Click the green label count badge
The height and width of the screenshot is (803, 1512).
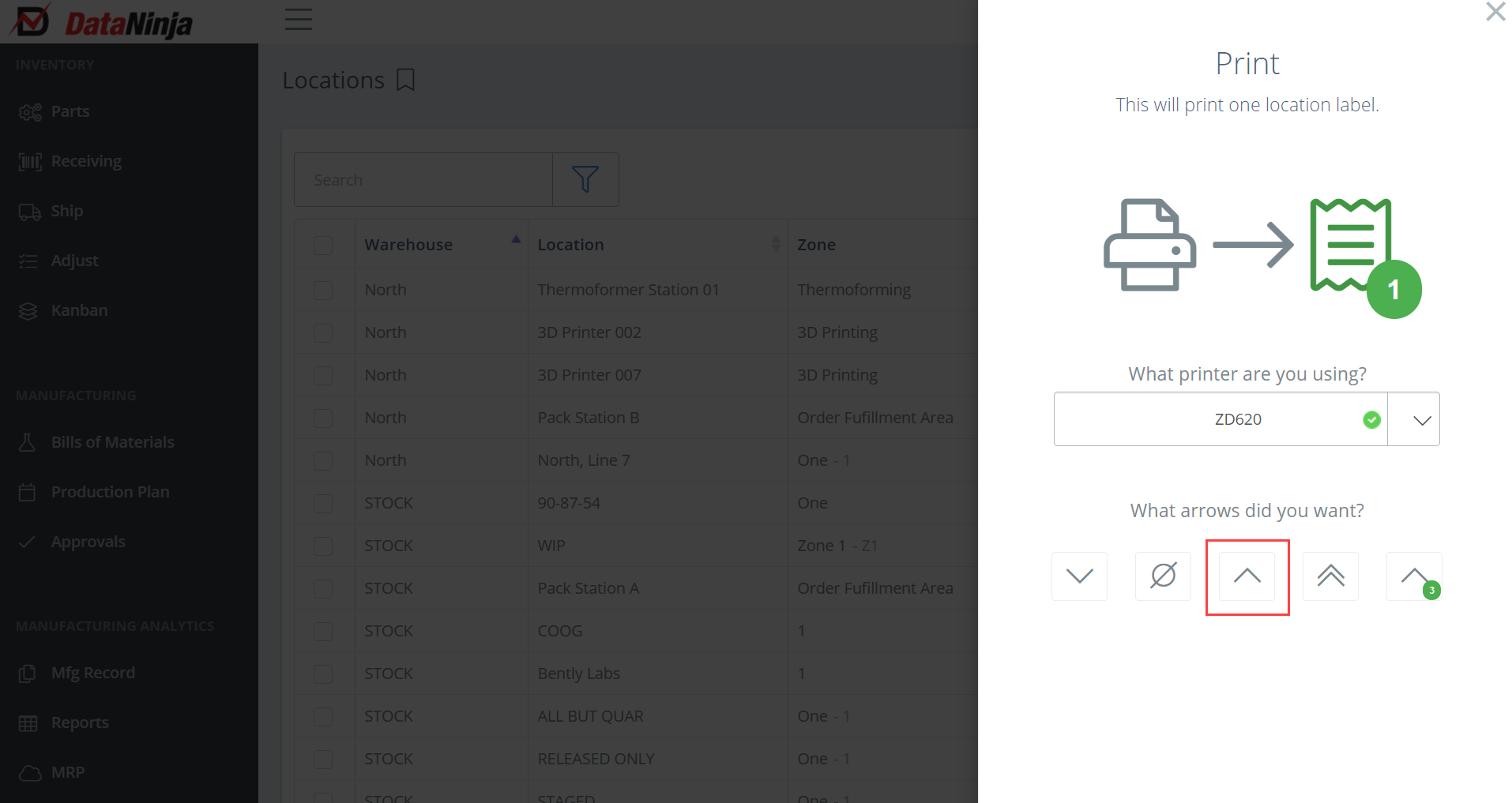click(1394, 290)
